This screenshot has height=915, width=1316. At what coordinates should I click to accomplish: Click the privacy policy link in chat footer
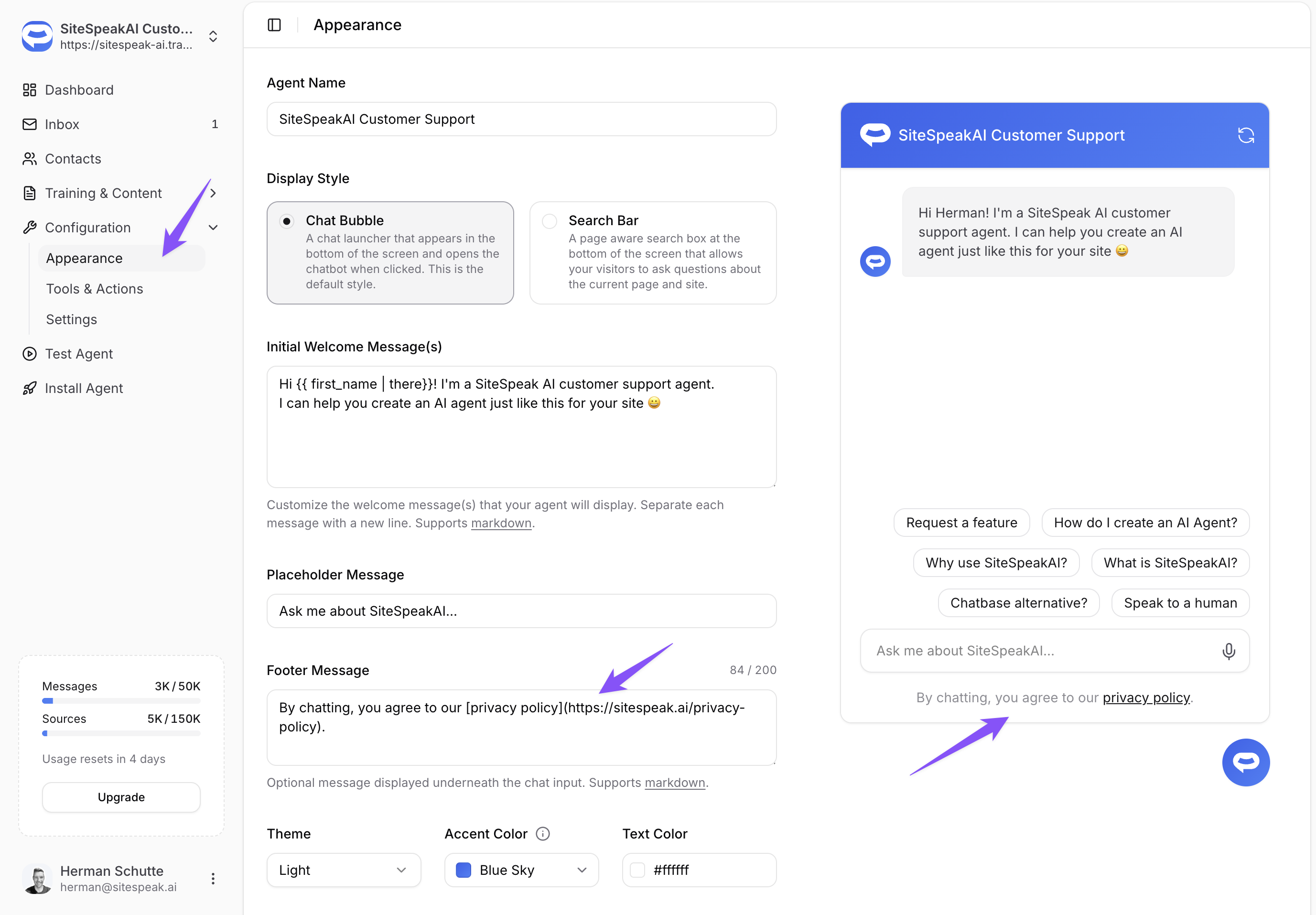coord(1146,697)
